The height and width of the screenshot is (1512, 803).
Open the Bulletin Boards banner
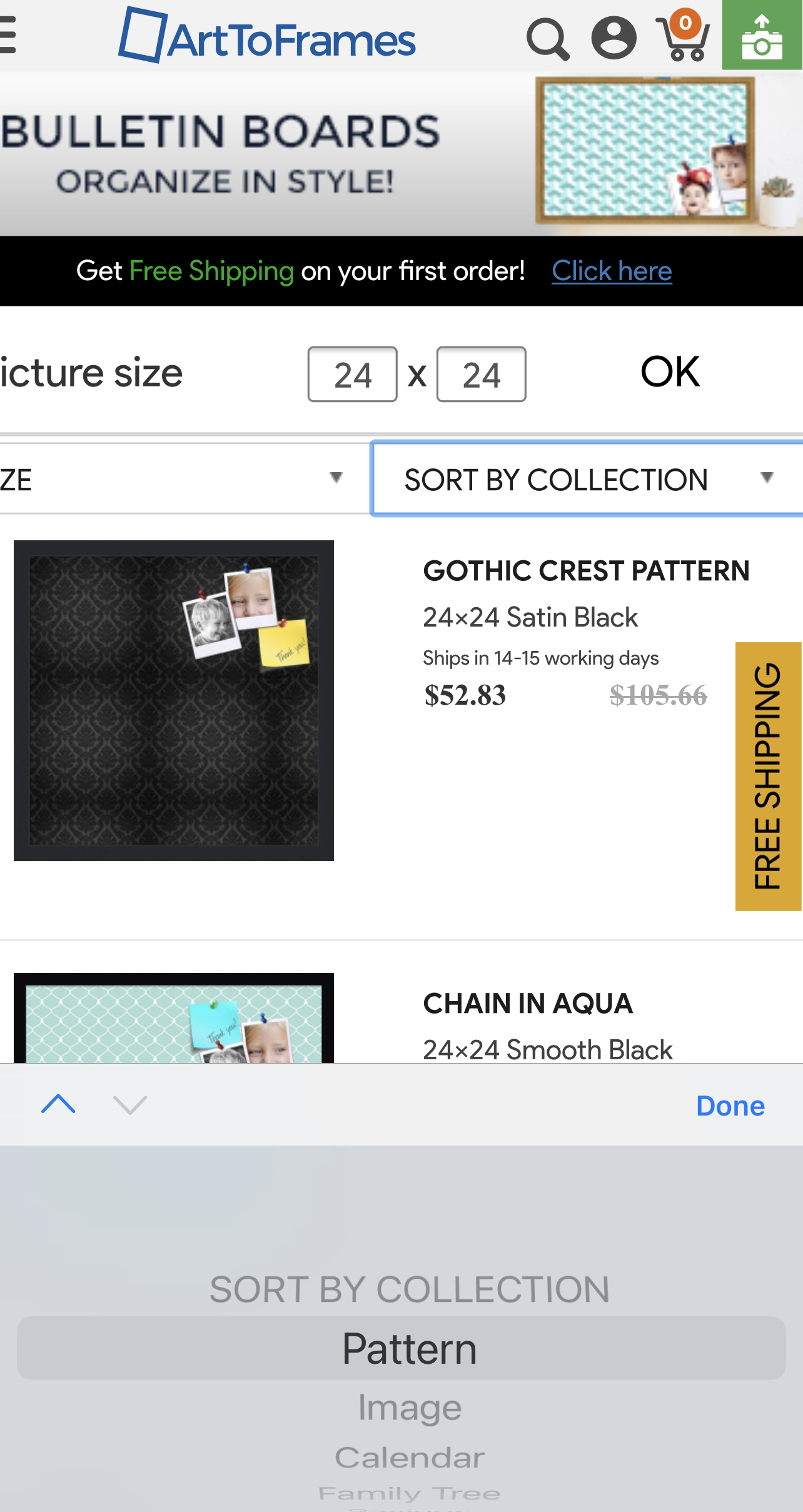(400, 154)
